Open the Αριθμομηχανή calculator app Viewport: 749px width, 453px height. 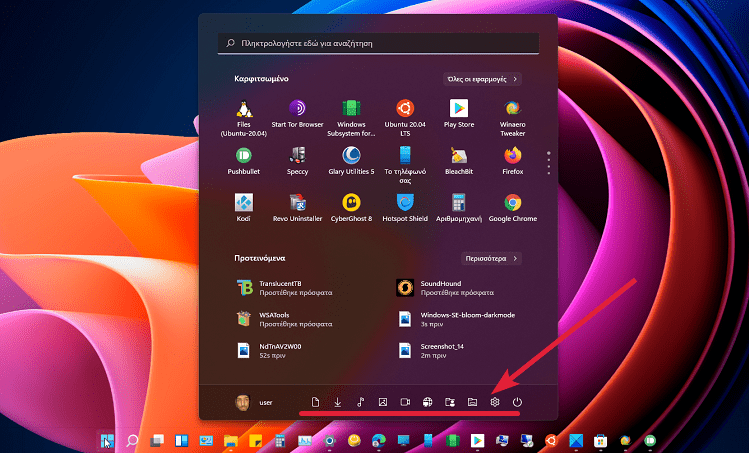[x=459, y=208]
